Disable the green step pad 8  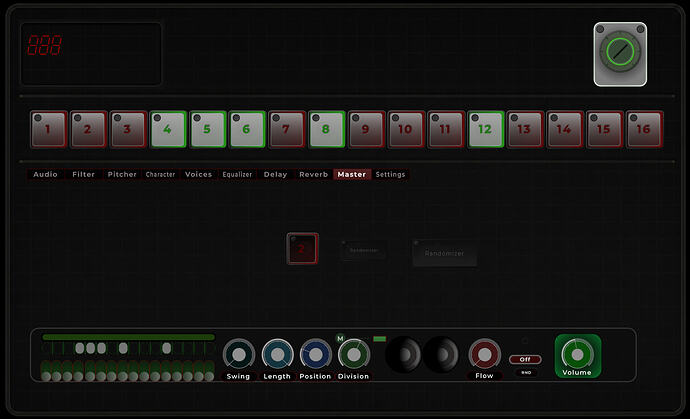click(x=327, y=129)
